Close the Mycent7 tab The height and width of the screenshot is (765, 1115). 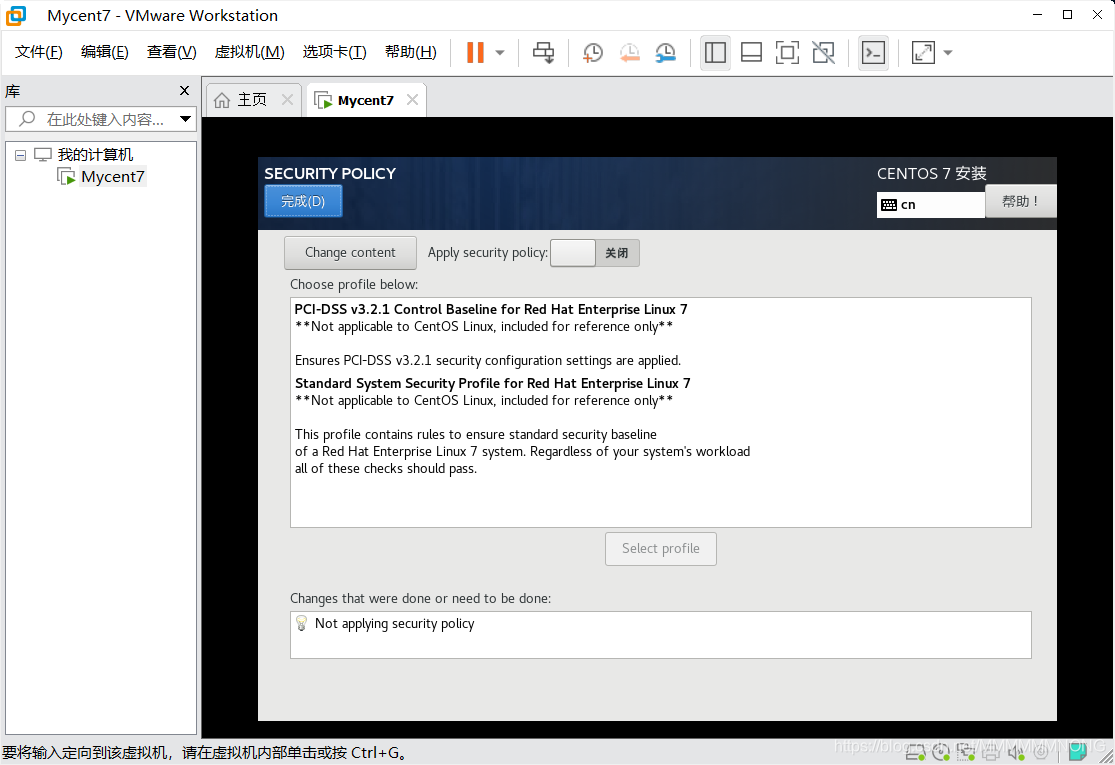click(x=412, y=100)
